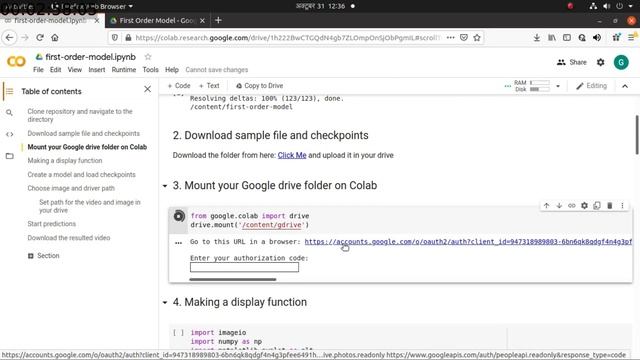640x360 pixels.
Task: Open the Insert menu
Action: click(x=97, y=70)
